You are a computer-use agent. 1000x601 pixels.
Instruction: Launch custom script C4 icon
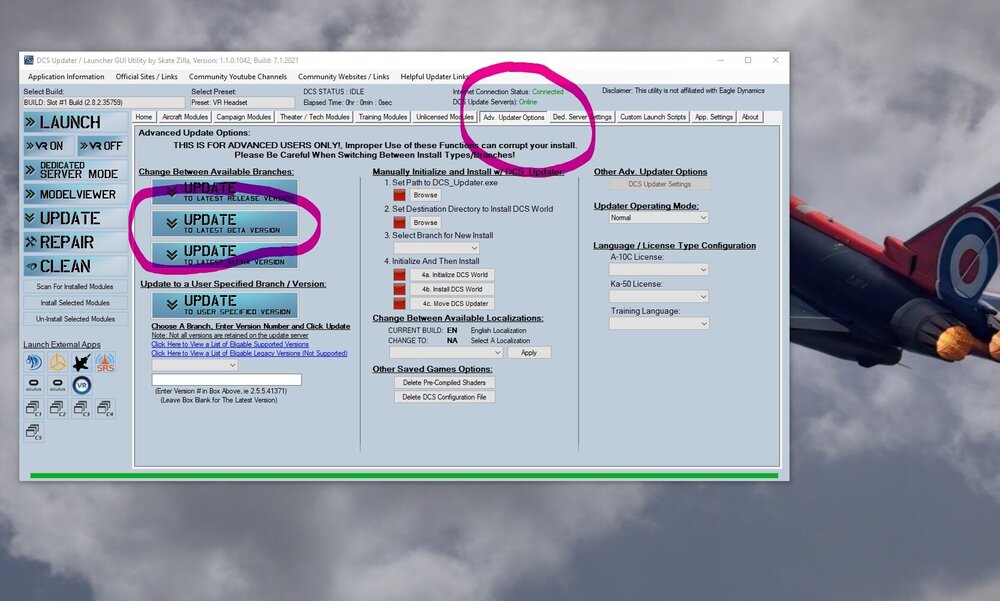105,408
